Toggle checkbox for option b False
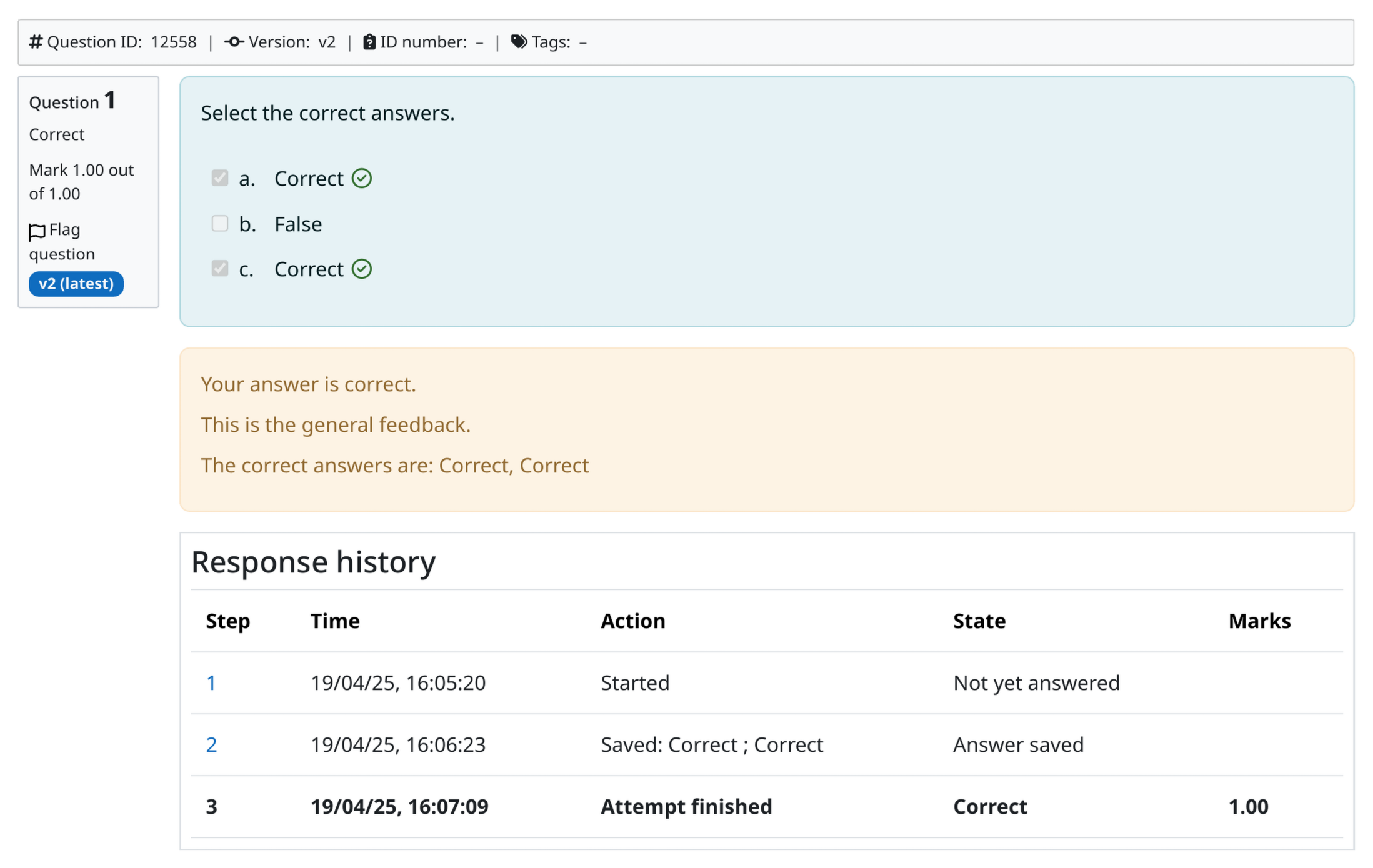Image resolution: width=1373 pixels, height=868 pixels. 220,224
